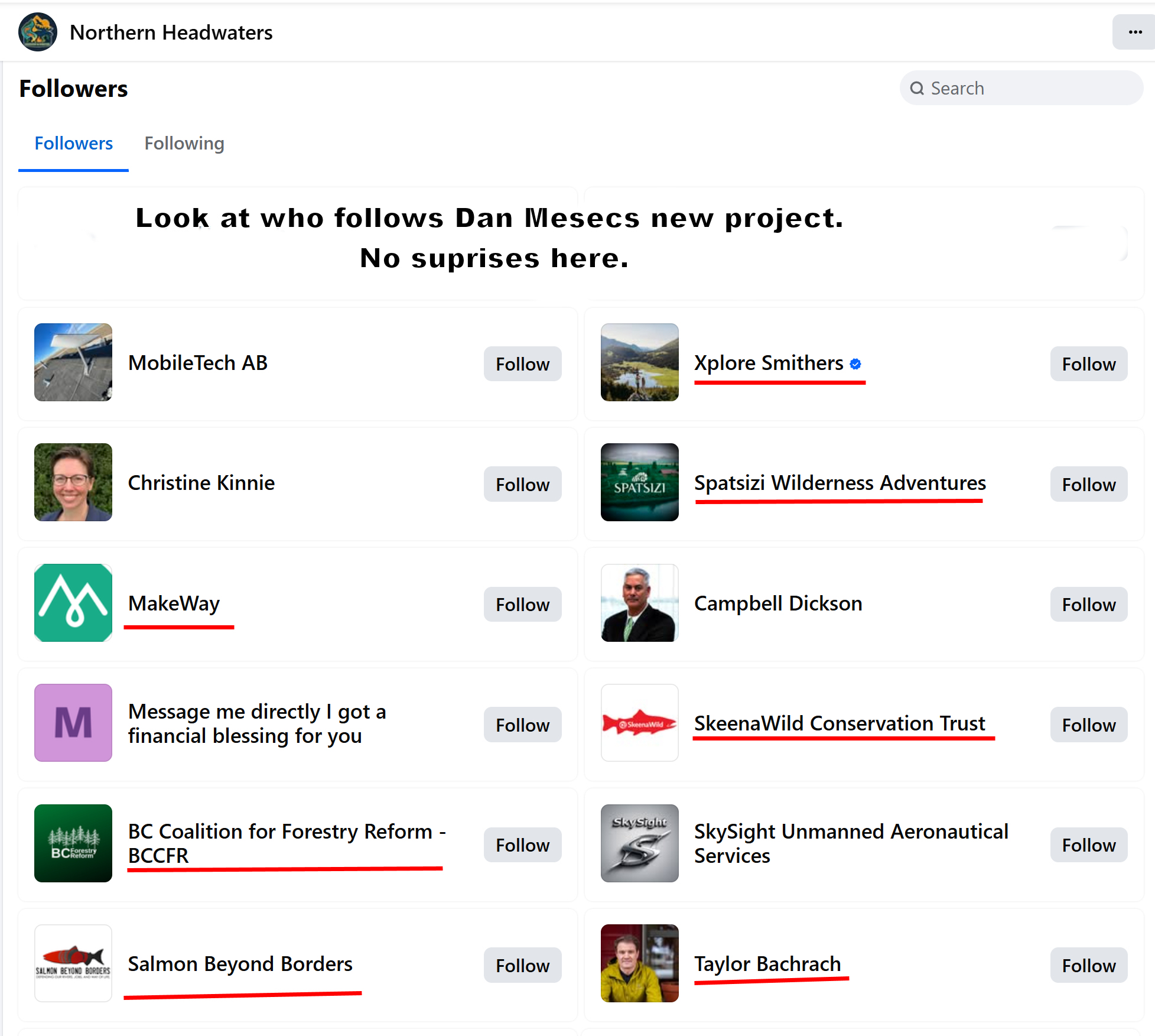Follow Christine Kinnie

click(523, 485)
